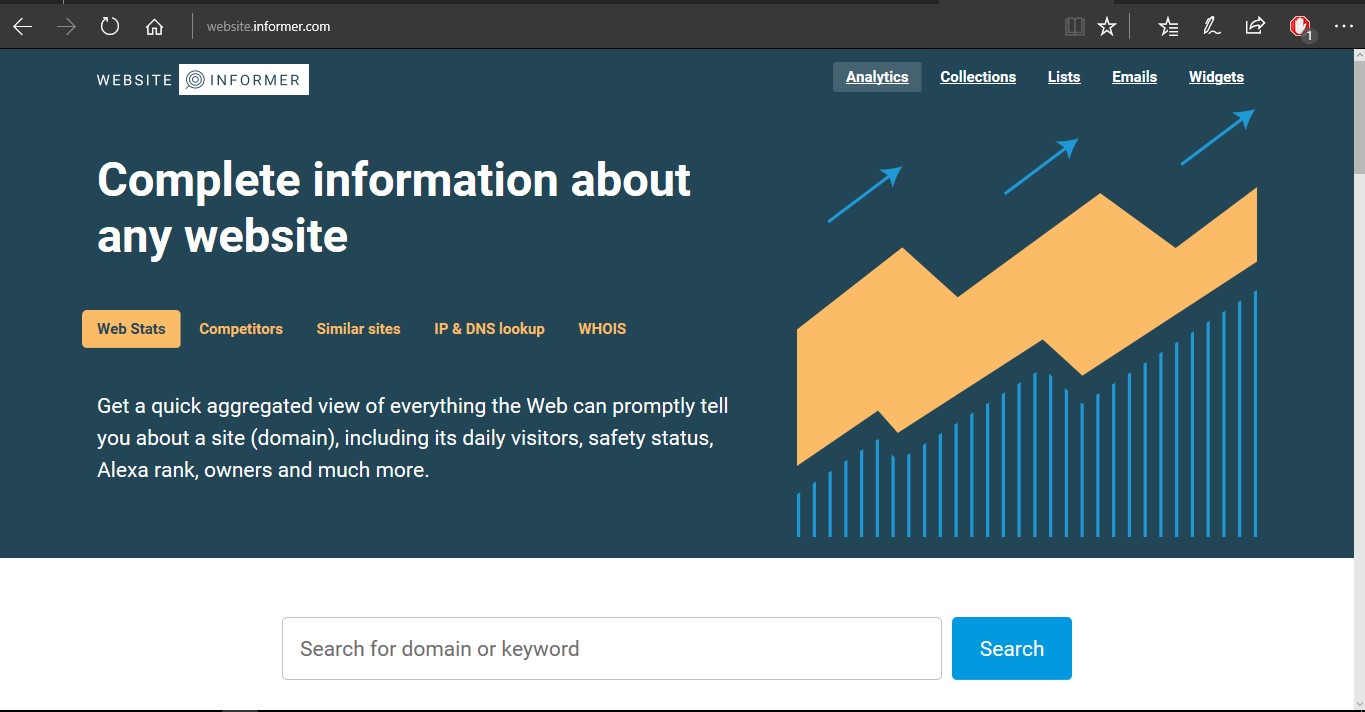The width and height of the screenshot is (1365, 712).
Task: Open reading view with the book icon
Action: [1074, 26]
